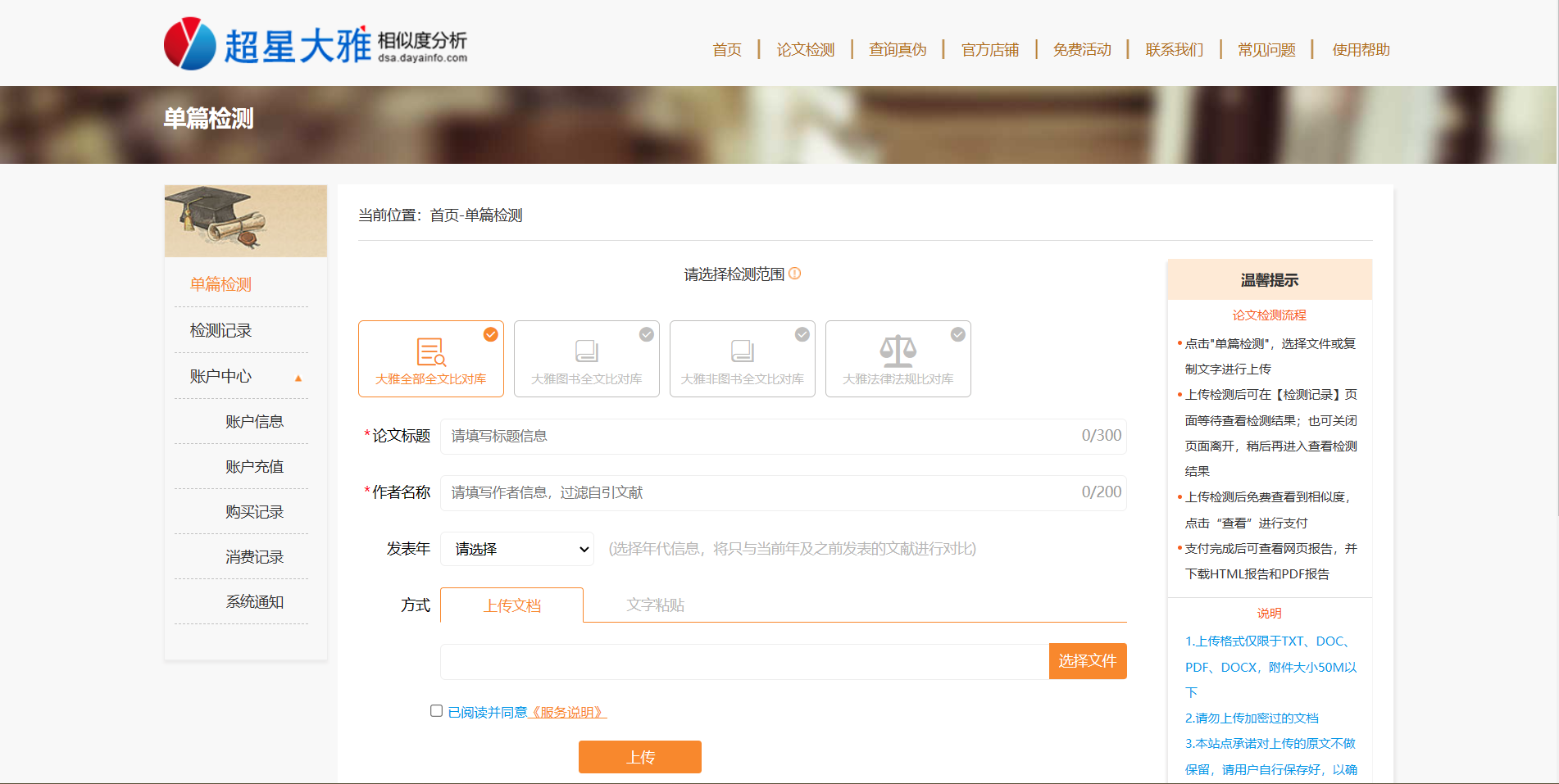Click the 大雅图书全文比对库 label

pyautogui.click(x=587, y=379)
